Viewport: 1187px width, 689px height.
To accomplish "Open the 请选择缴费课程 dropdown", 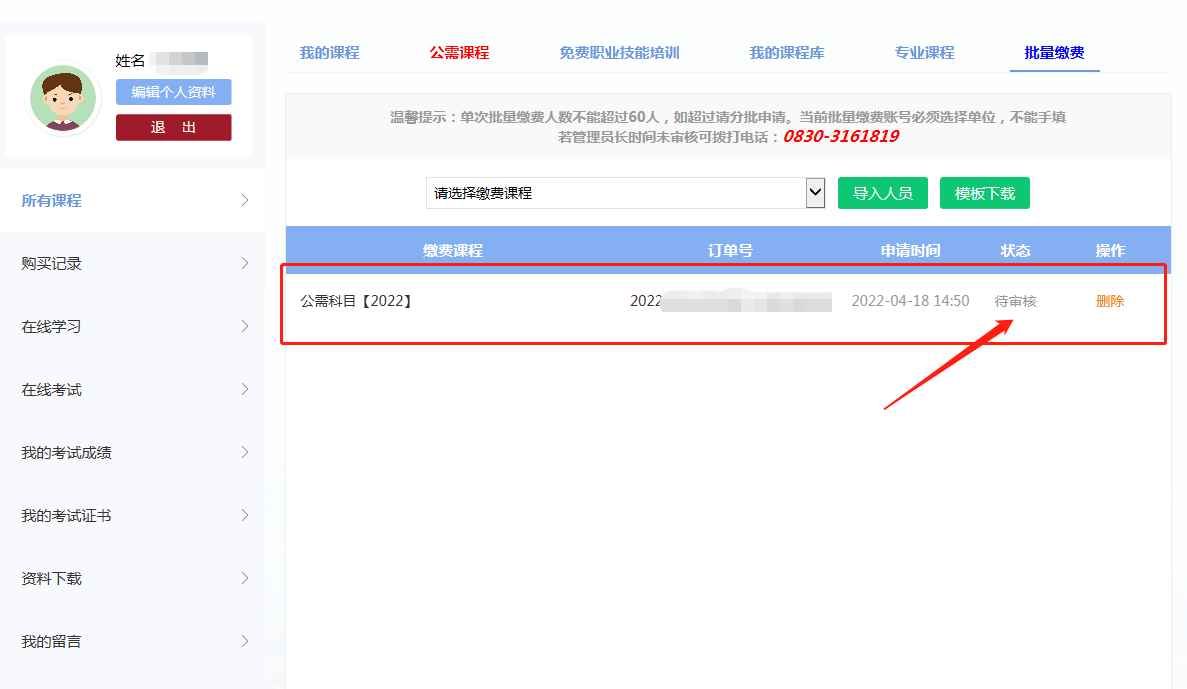I will click(625, 193).
